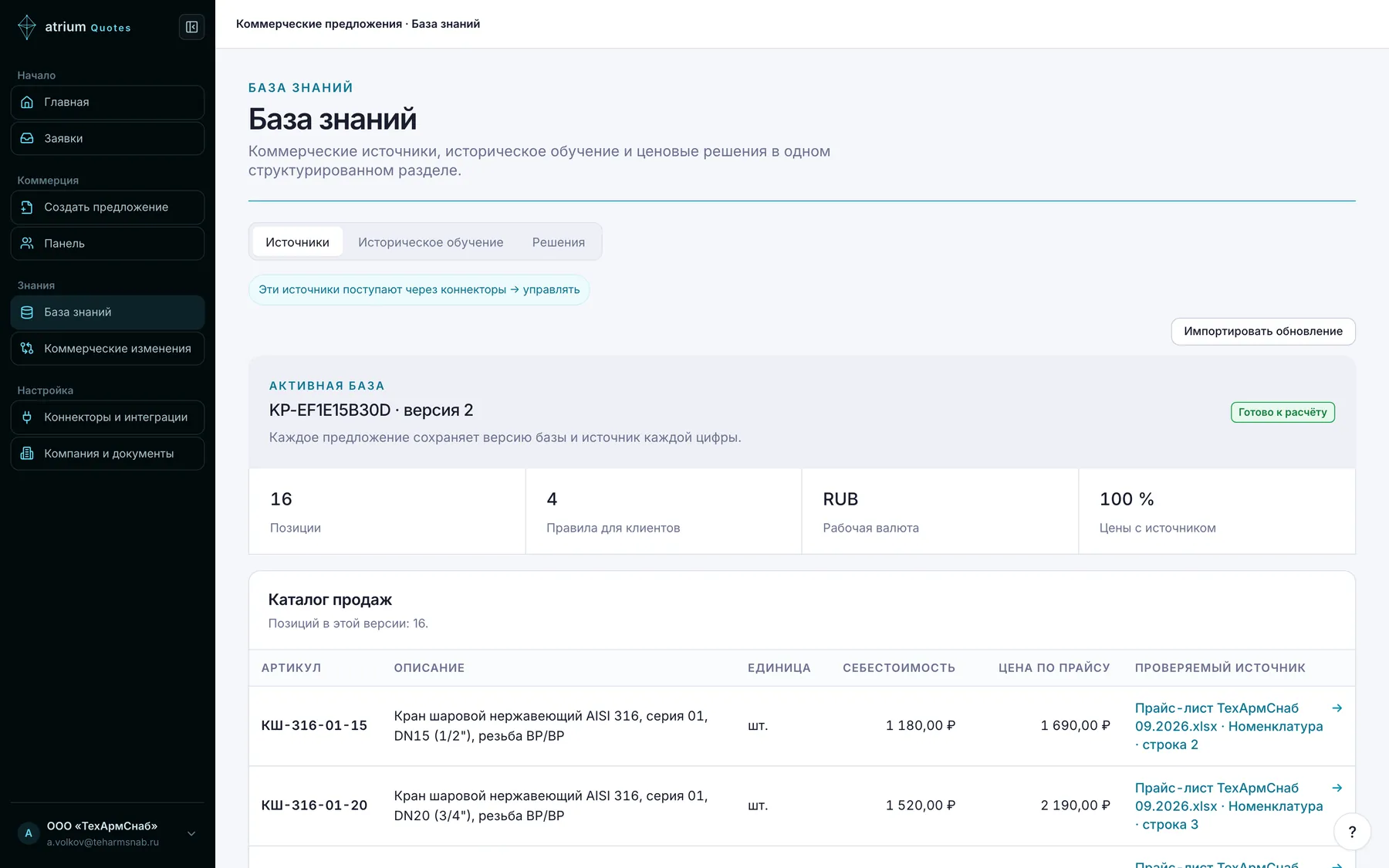Image resolution: width=1389 pixels, height=868 pixels.
Task: Expand the ООО «ТехАрмСнаб» account switcher chevron
Action: [x=191, y=833]
